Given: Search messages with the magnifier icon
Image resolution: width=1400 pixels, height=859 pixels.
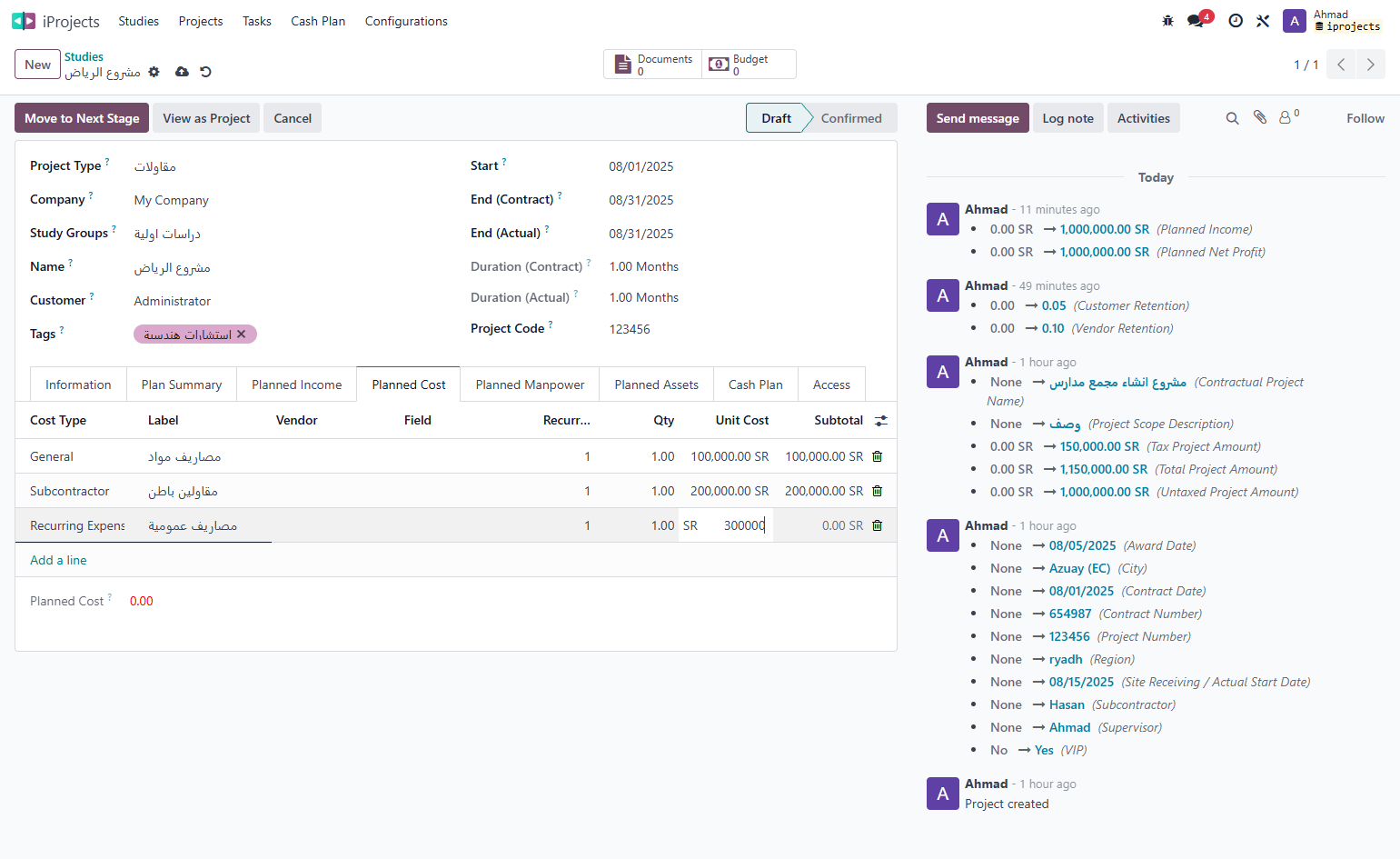Looking at the screenshot, I should pos(1233,118).
